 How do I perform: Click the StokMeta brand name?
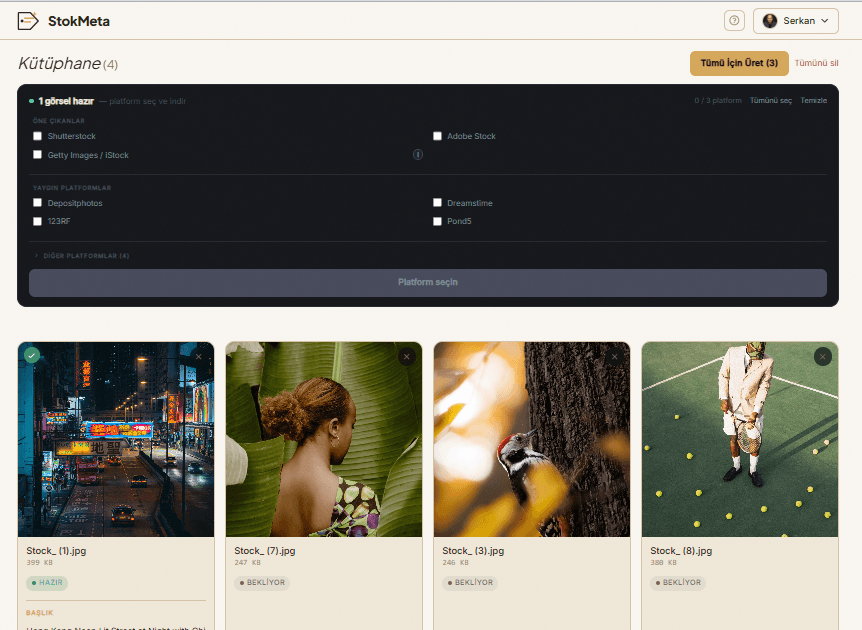point(79,21)
